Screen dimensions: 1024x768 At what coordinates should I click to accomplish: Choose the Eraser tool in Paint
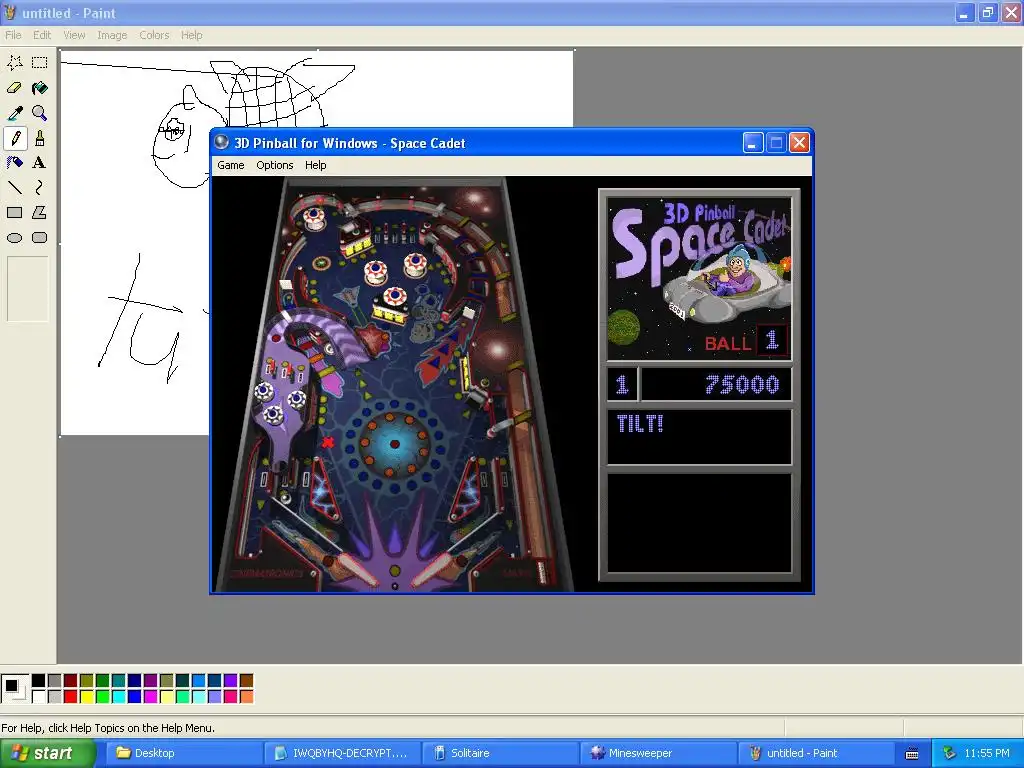coord(14,88)
